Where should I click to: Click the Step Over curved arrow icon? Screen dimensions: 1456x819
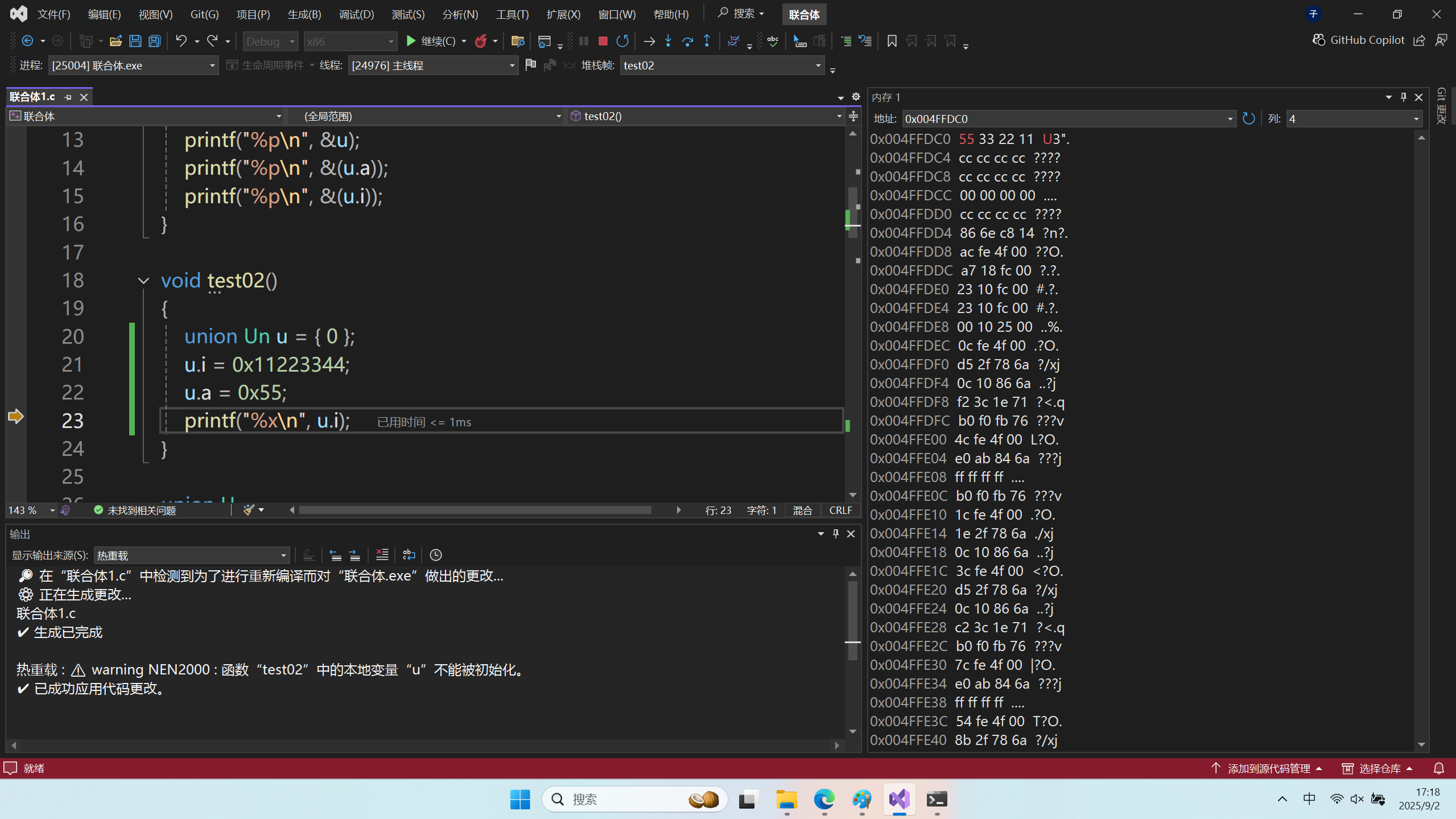coord(687,41)
